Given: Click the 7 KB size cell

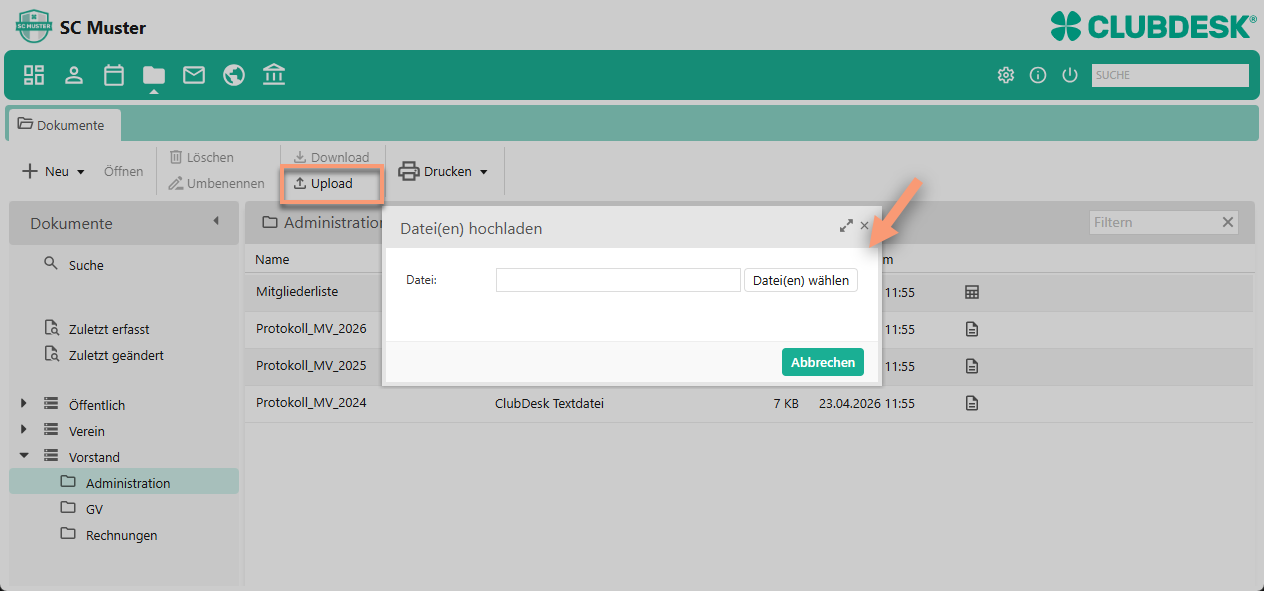Looking at the screenshot, I should [x=786, y=404].
